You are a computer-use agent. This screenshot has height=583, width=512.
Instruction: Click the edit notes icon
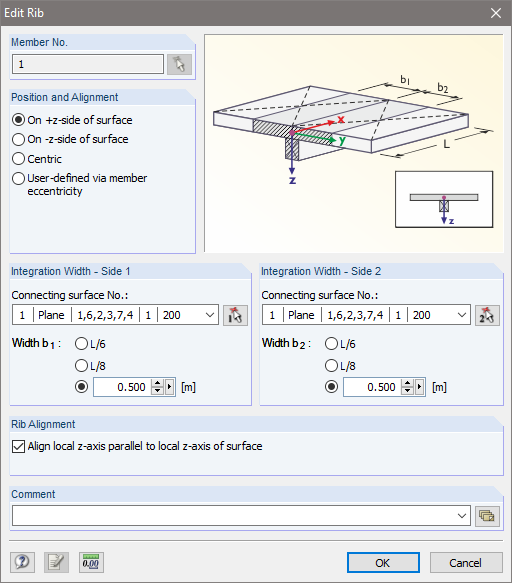[x=57, y=562]
